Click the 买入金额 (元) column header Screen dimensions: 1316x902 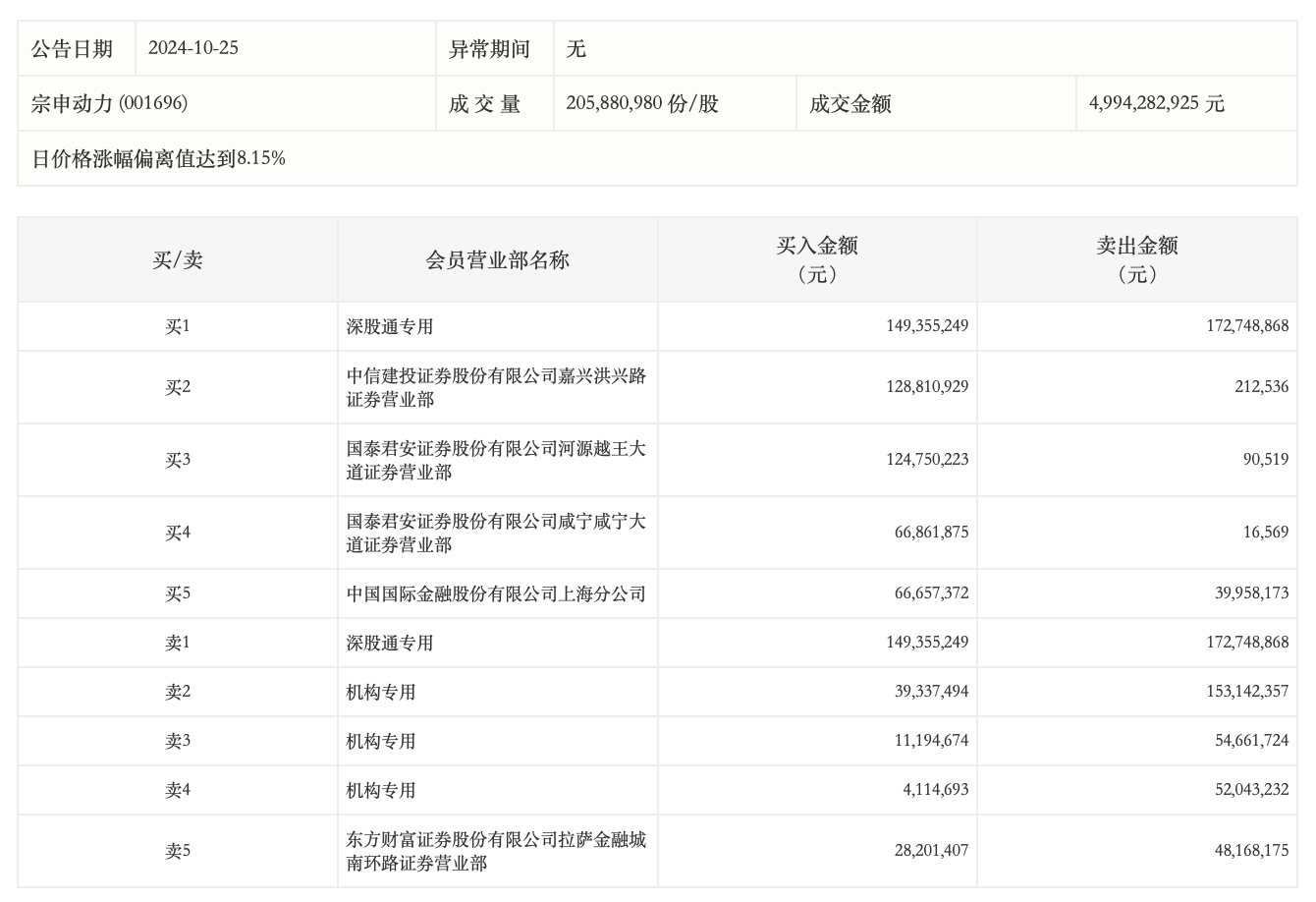tap(817, 260)
